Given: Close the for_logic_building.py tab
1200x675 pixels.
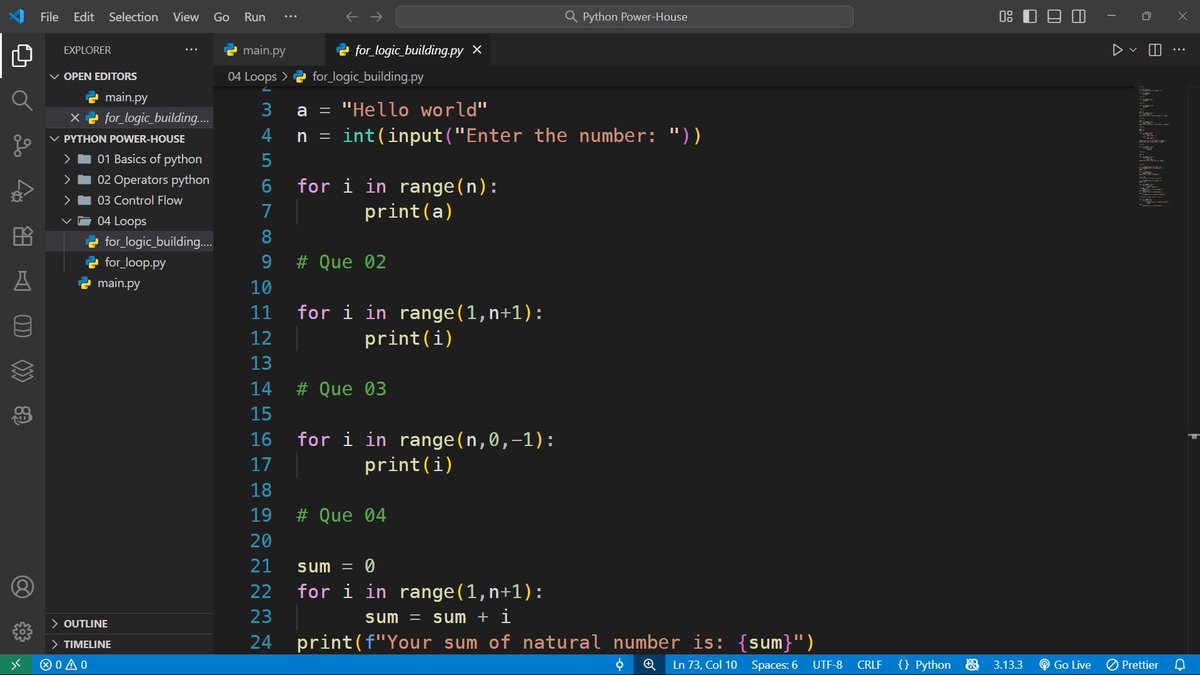Looking at the screenshot, I should [x=477, y=50].
